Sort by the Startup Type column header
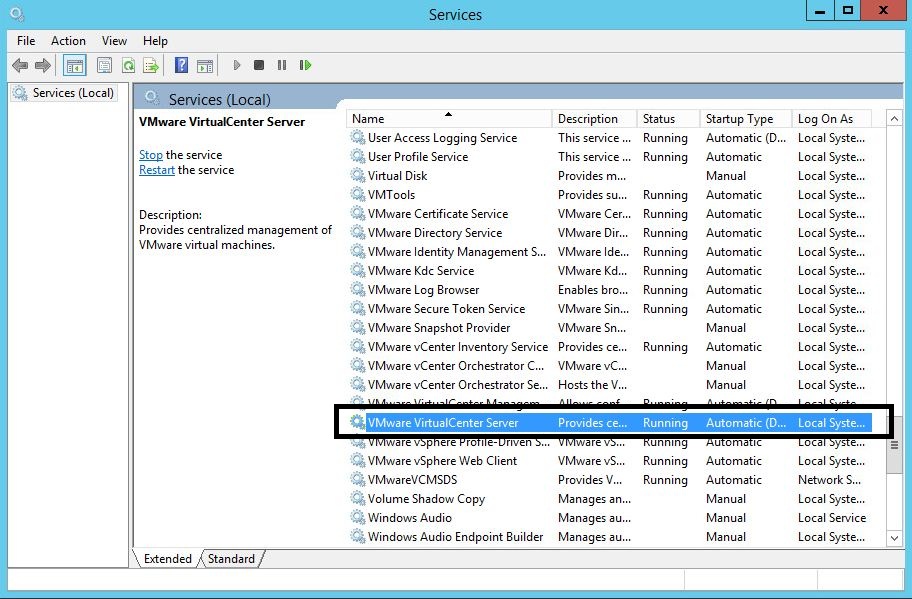 coord(739,119)
